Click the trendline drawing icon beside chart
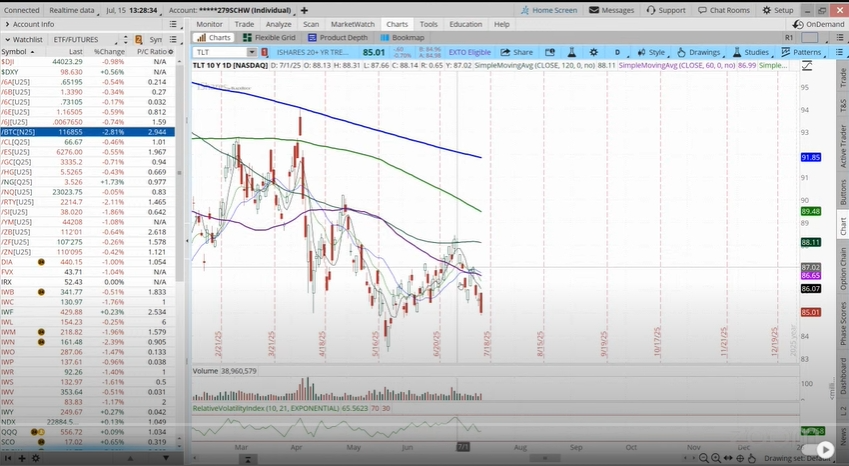 coord(807,65)
